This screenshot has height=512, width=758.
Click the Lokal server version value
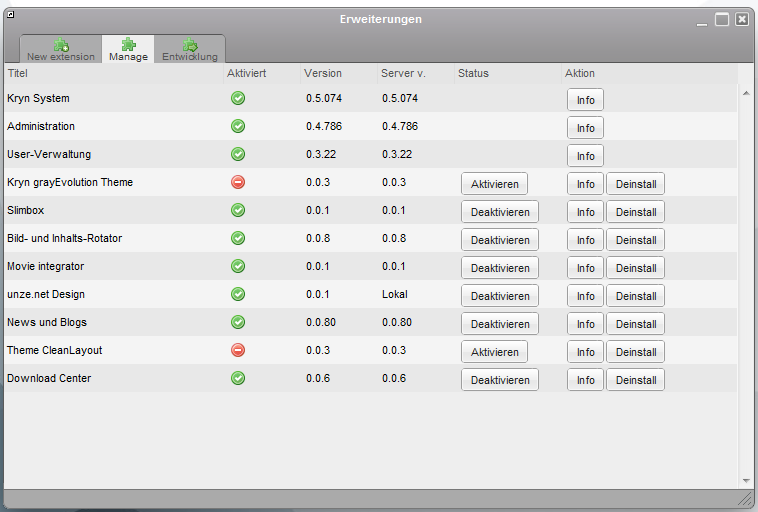pos(394,294)
